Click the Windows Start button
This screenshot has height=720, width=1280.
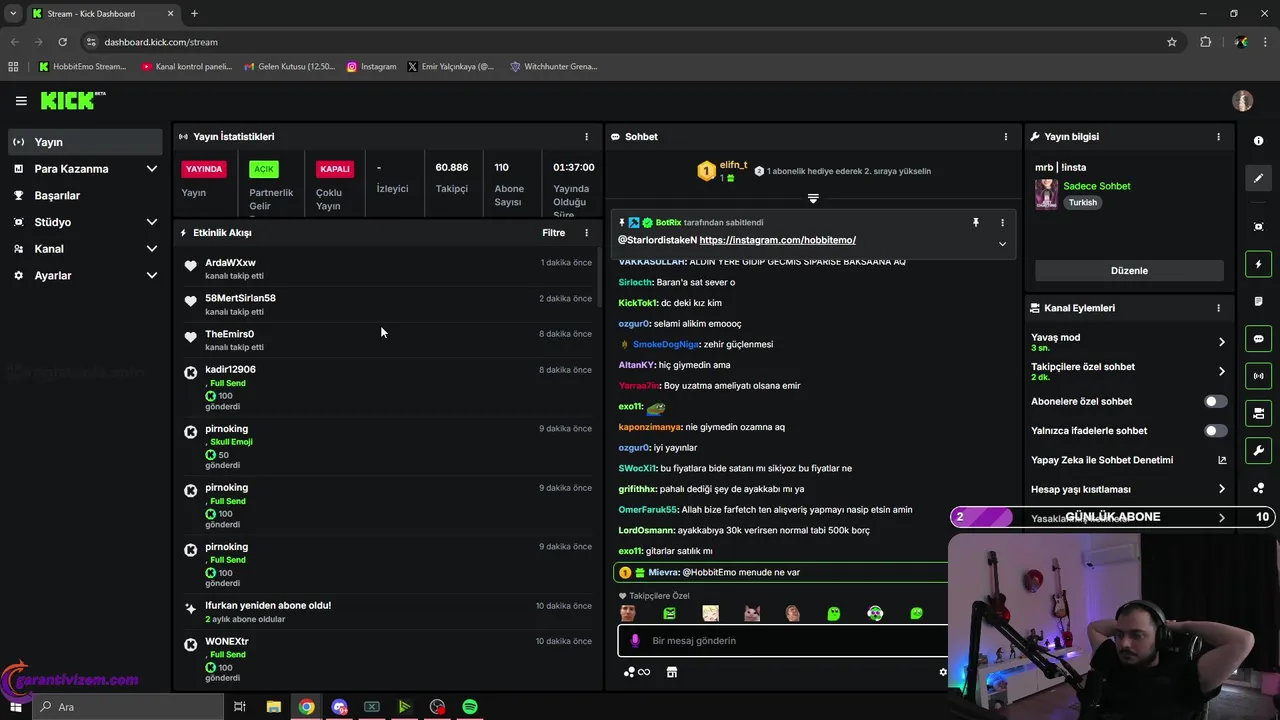pyautogui.click(x=16, y=707)
